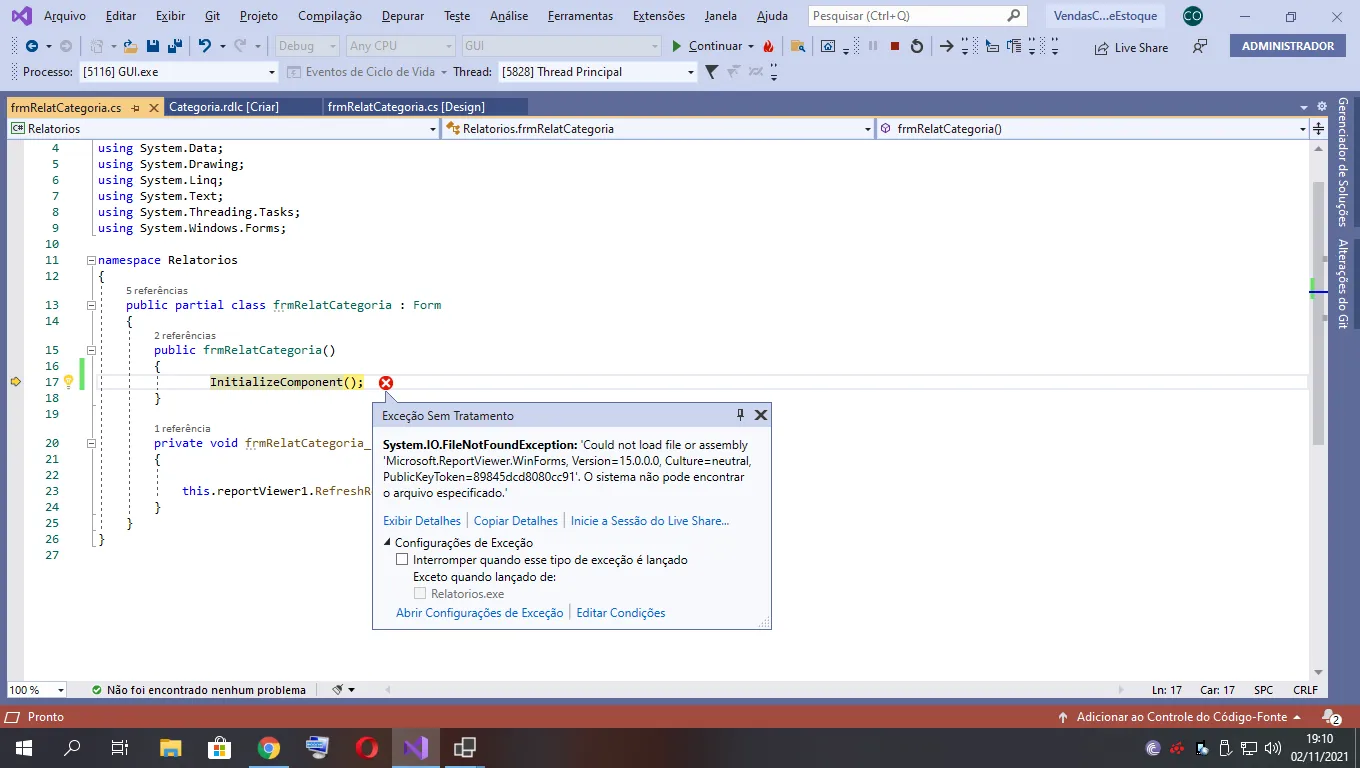Click the Restart debugging circular arrow icon
1360x768 pixels.
[x=916, y=46]
